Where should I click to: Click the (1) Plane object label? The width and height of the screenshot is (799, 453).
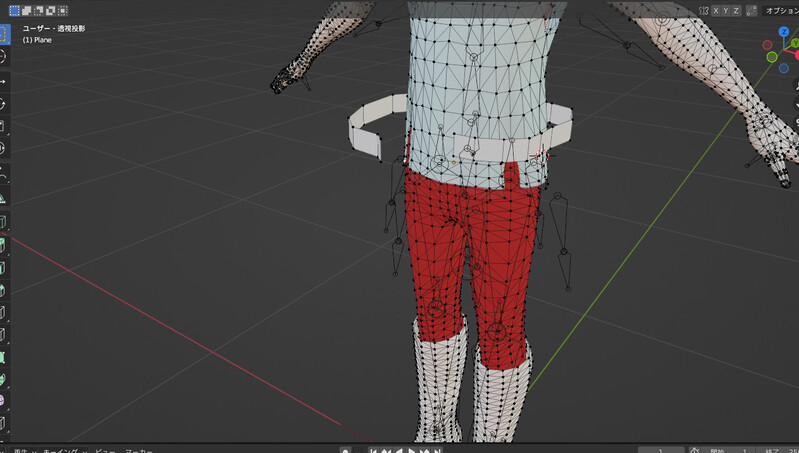click(x=37, y=40)
